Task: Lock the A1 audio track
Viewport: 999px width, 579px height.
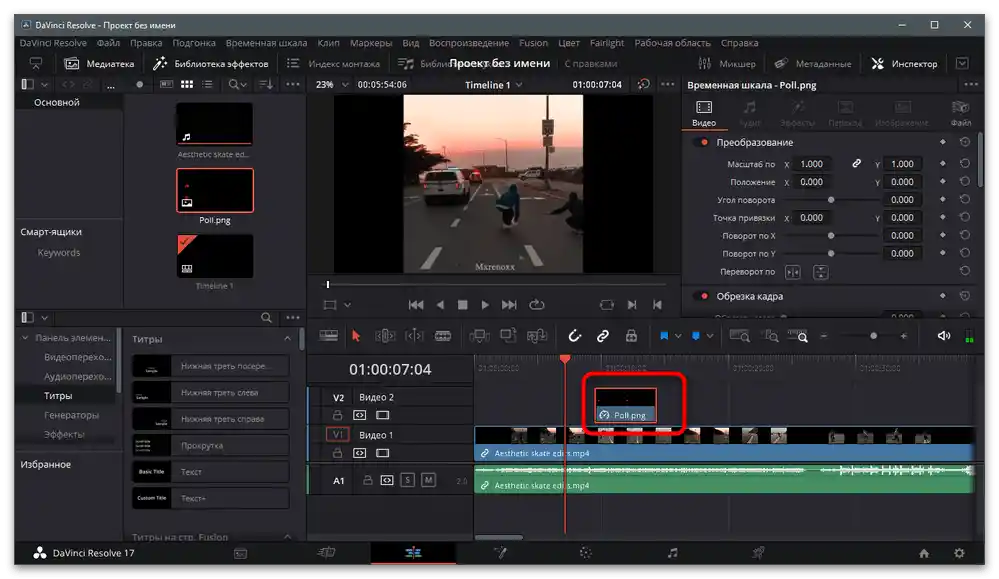Action: pos(368,480)
